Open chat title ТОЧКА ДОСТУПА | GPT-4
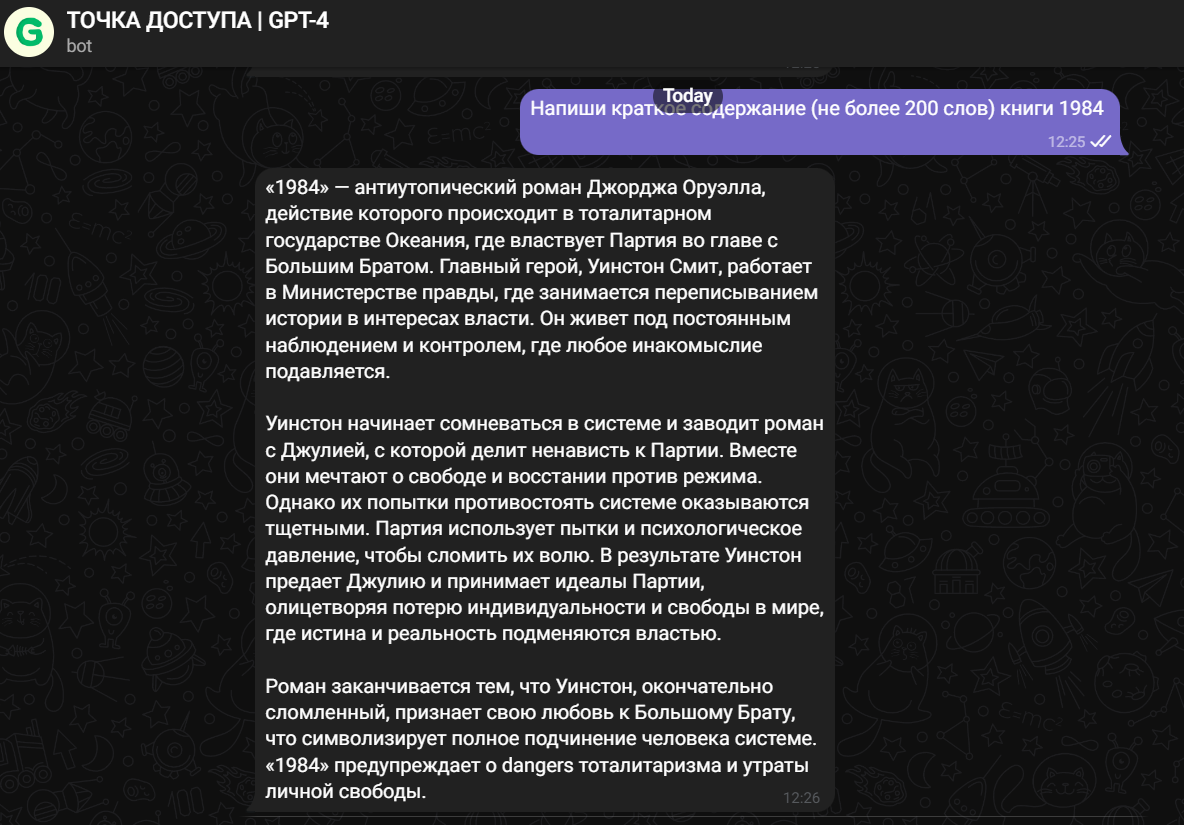Viewport: 1184px width, 825px height. coord(198,20)
